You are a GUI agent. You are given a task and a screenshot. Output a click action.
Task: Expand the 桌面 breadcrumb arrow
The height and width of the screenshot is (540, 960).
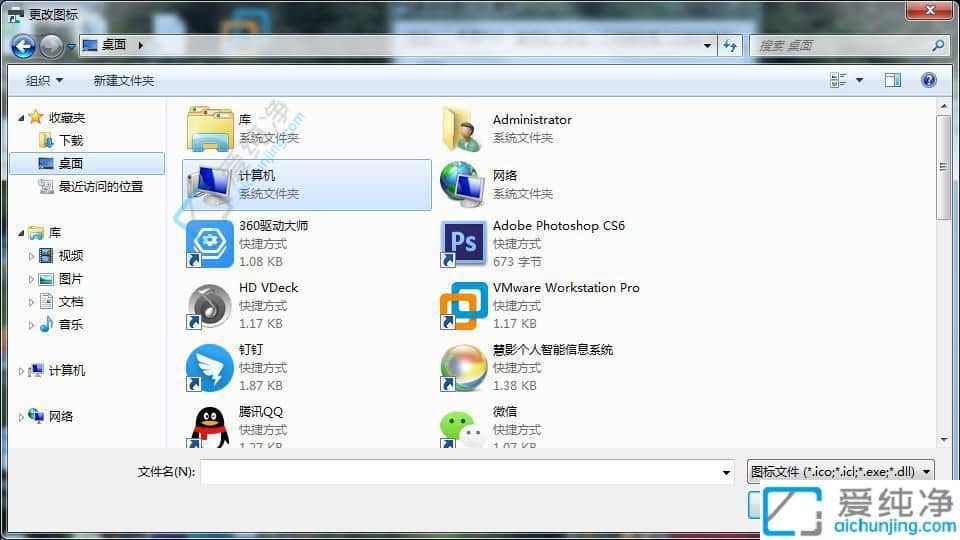[141, 45]
